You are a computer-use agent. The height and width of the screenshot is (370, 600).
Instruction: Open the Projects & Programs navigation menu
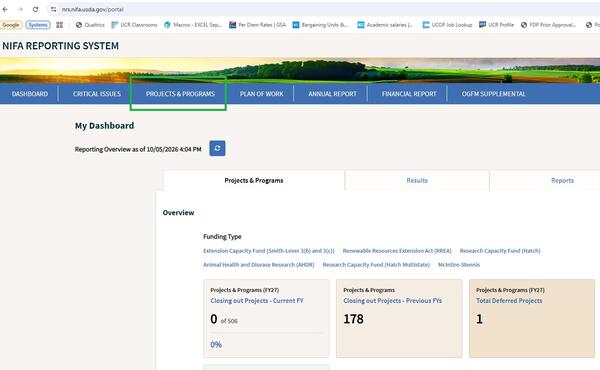(180, 94)
